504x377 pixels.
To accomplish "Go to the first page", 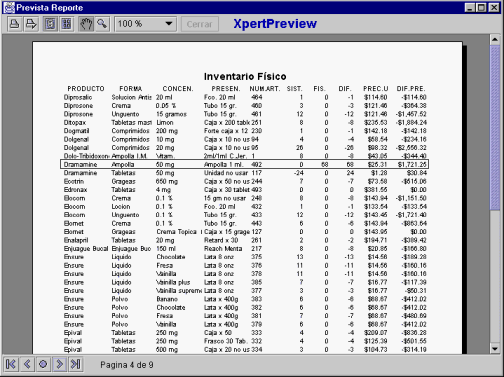I will tap(11, 364).
